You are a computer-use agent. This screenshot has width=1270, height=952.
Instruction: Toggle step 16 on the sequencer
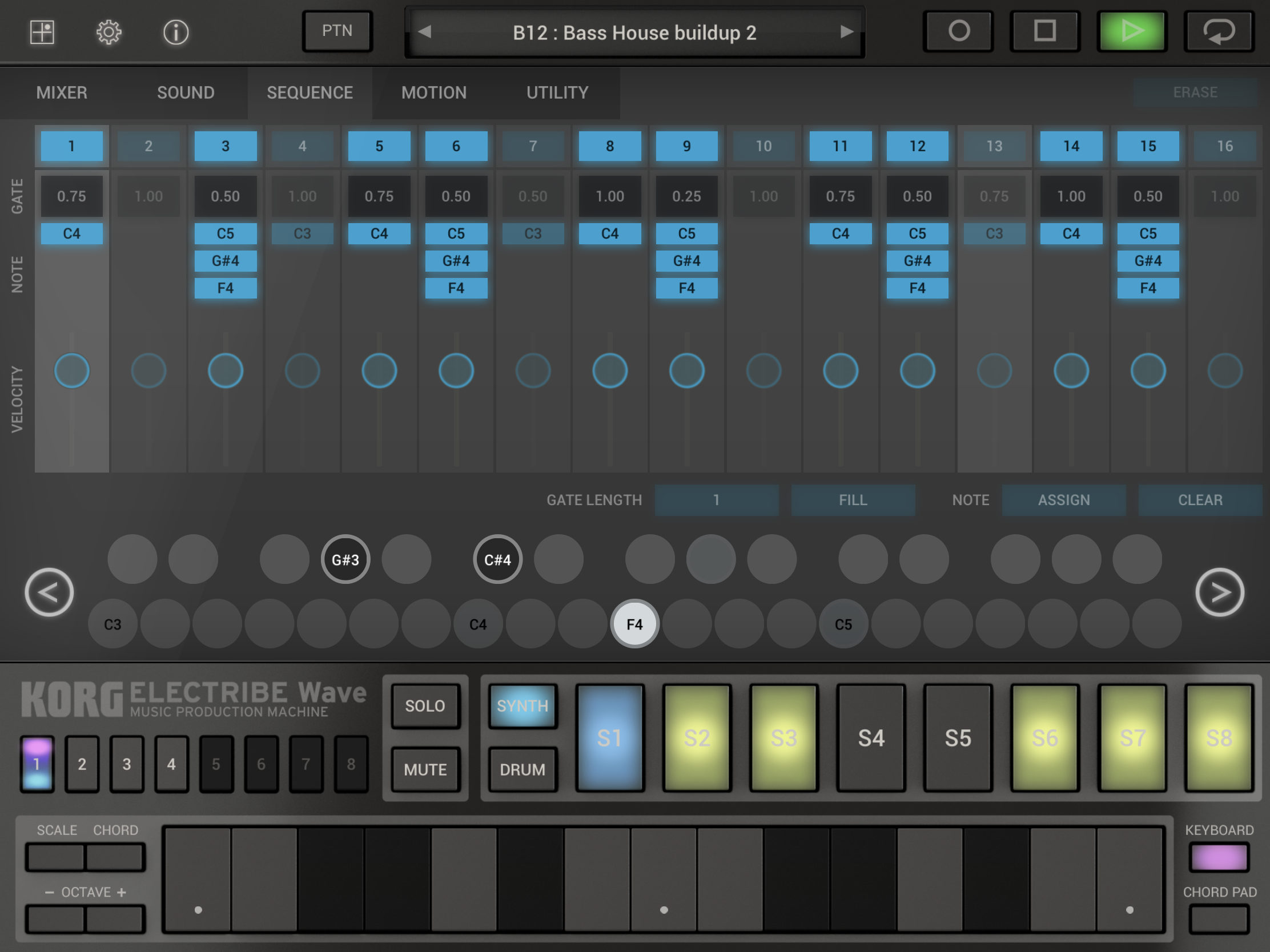pos(1225,146)
